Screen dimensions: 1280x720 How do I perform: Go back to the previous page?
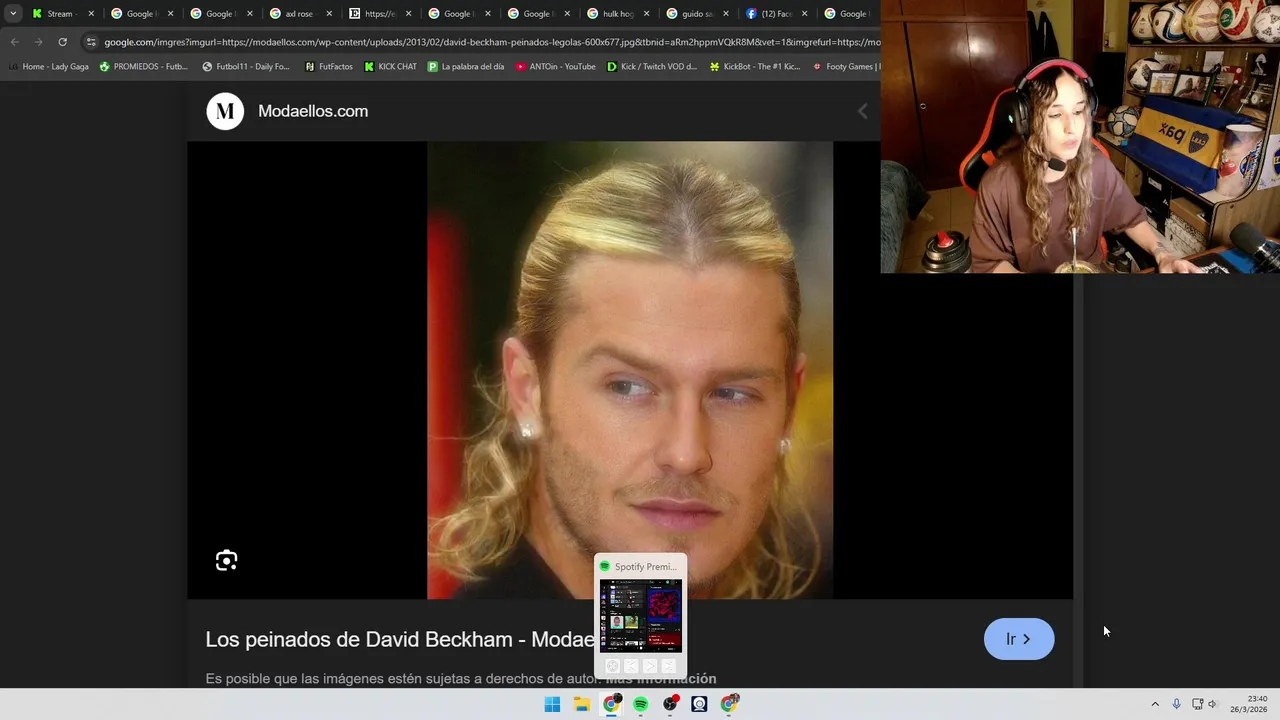click(14, 42)
